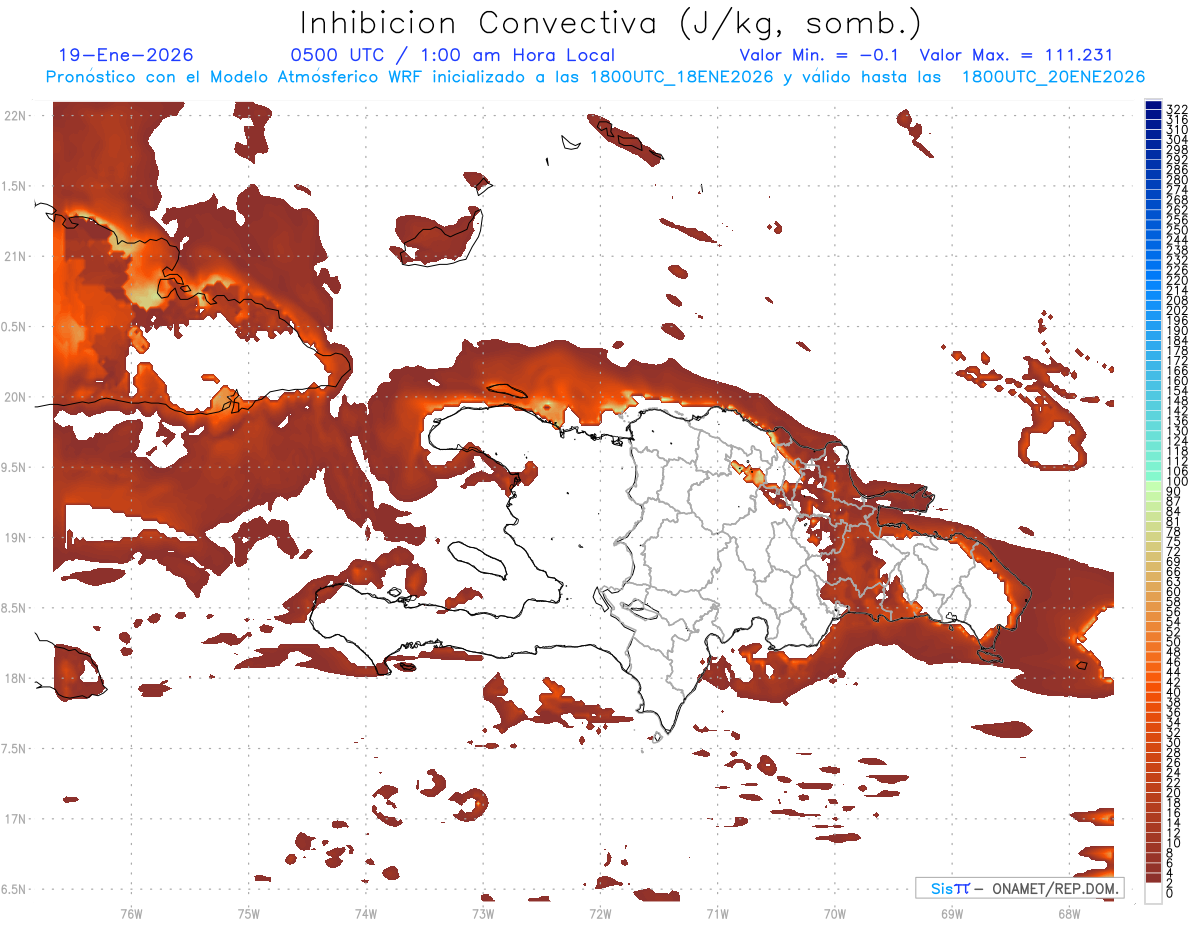Click the "69W" longitude label

click(952, 913)
